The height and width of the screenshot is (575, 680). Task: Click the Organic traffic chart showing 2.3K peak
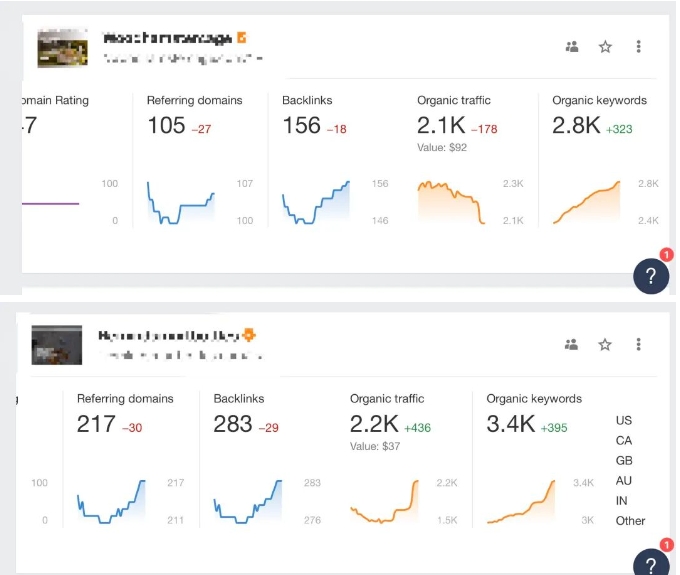click(450, 202)
